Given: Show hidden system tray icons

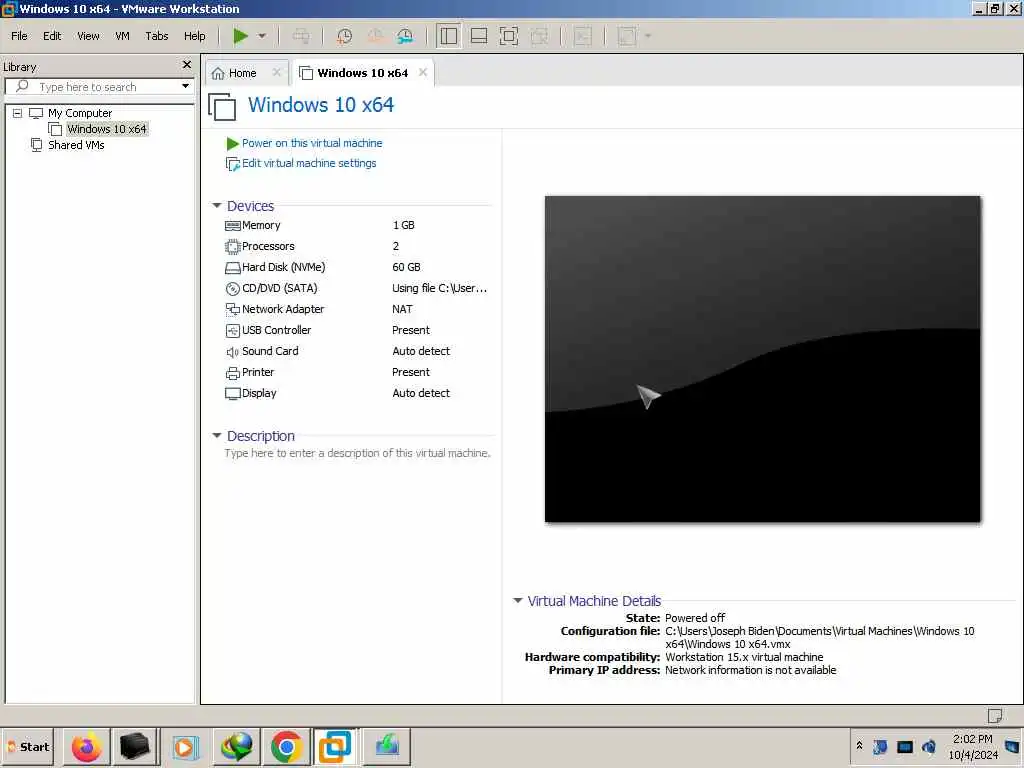Looking at the screenshot, I should [x=859, y=746].
